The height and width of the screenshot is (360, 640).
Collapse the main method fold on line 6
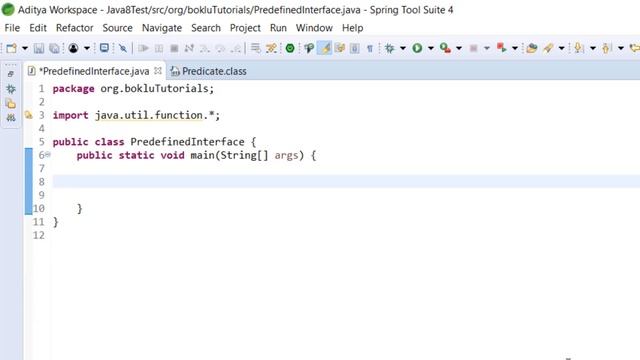tap(48, 154)
